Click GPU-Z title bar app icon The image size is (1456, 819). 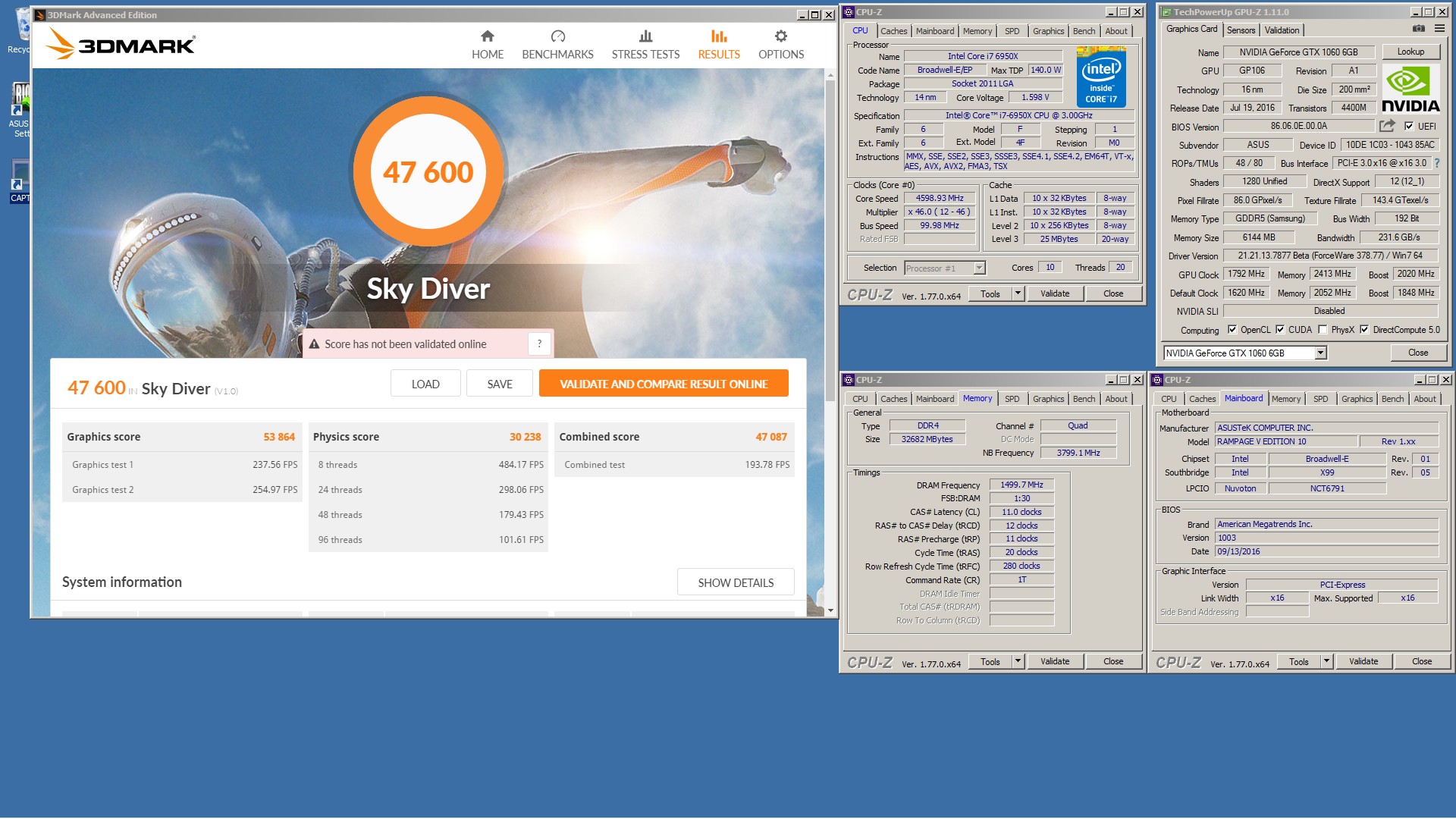tap(1167, 12)
